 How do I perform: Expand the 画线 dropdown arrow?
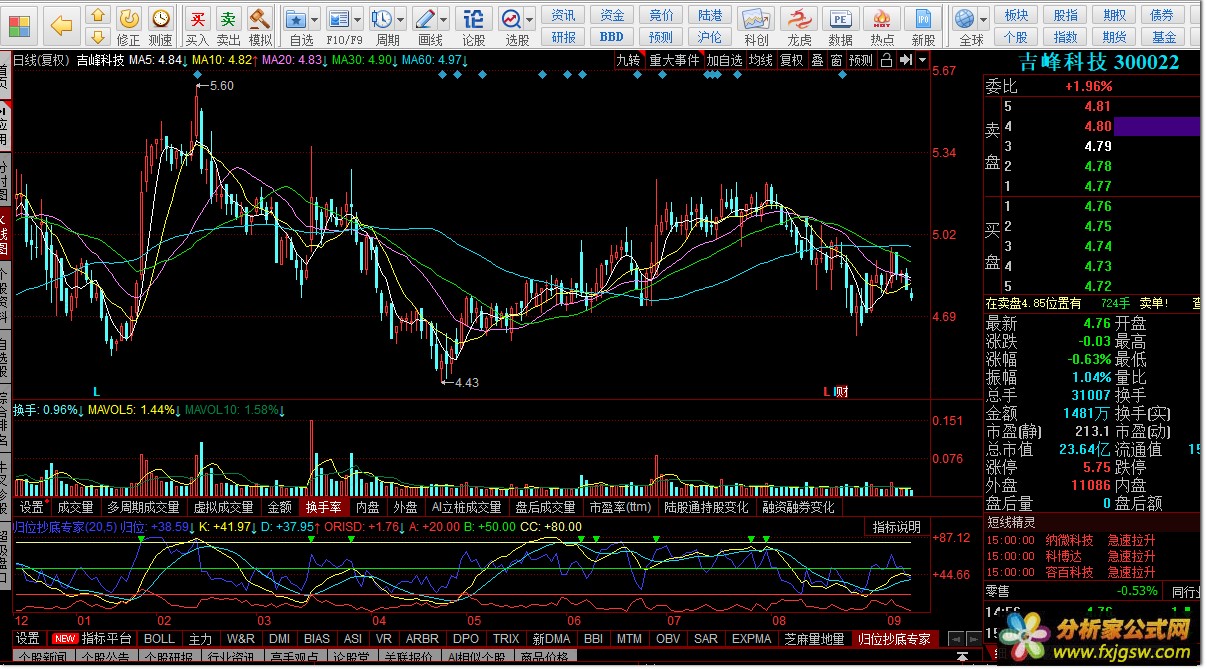pyautogui.click(x=445, y=19)
